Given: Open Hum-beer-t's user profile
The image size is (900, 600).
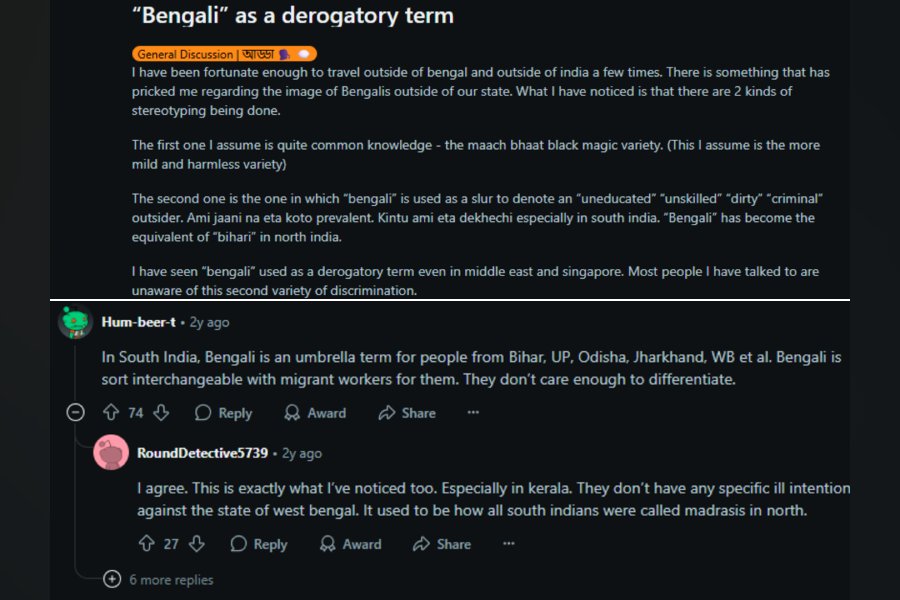Looking at the screenshot, I should click(138, 322).
